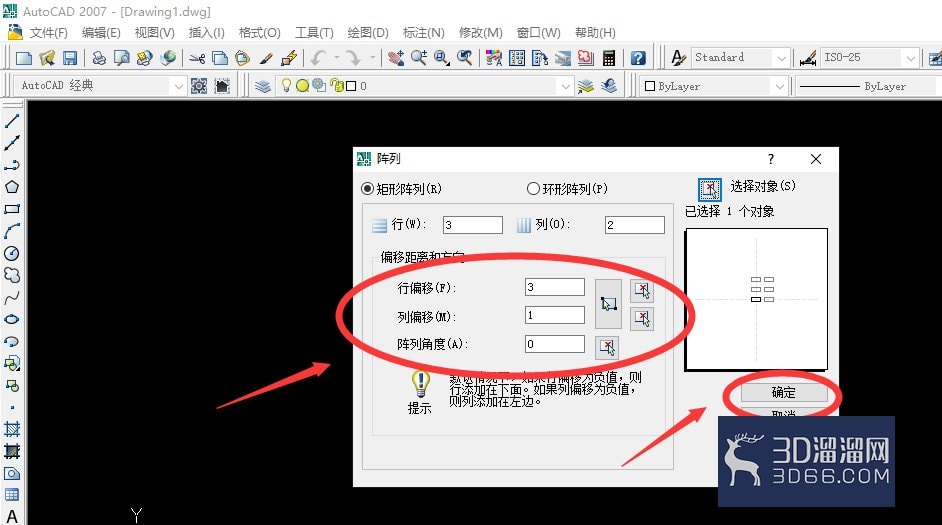Open the Standard text style dropdown

(781, 58)
